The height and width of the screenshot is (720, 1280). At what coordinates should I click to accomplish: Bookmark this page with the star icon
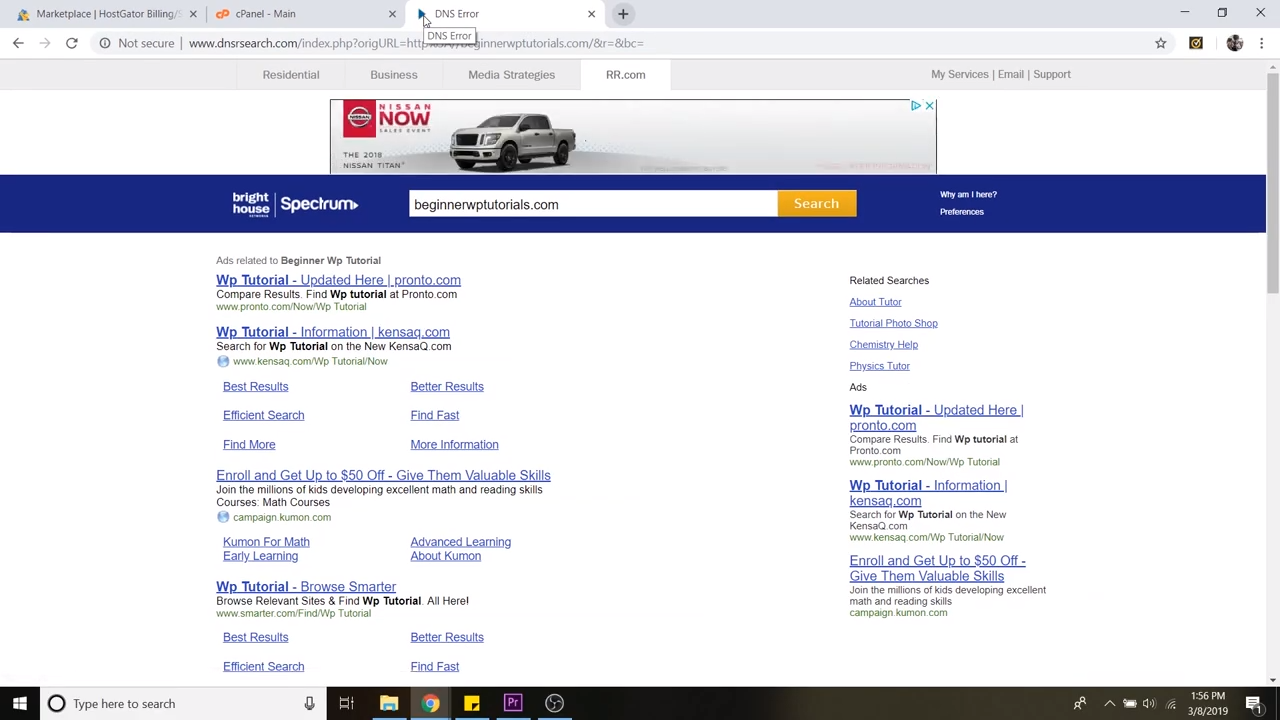tap(1160, 43)
